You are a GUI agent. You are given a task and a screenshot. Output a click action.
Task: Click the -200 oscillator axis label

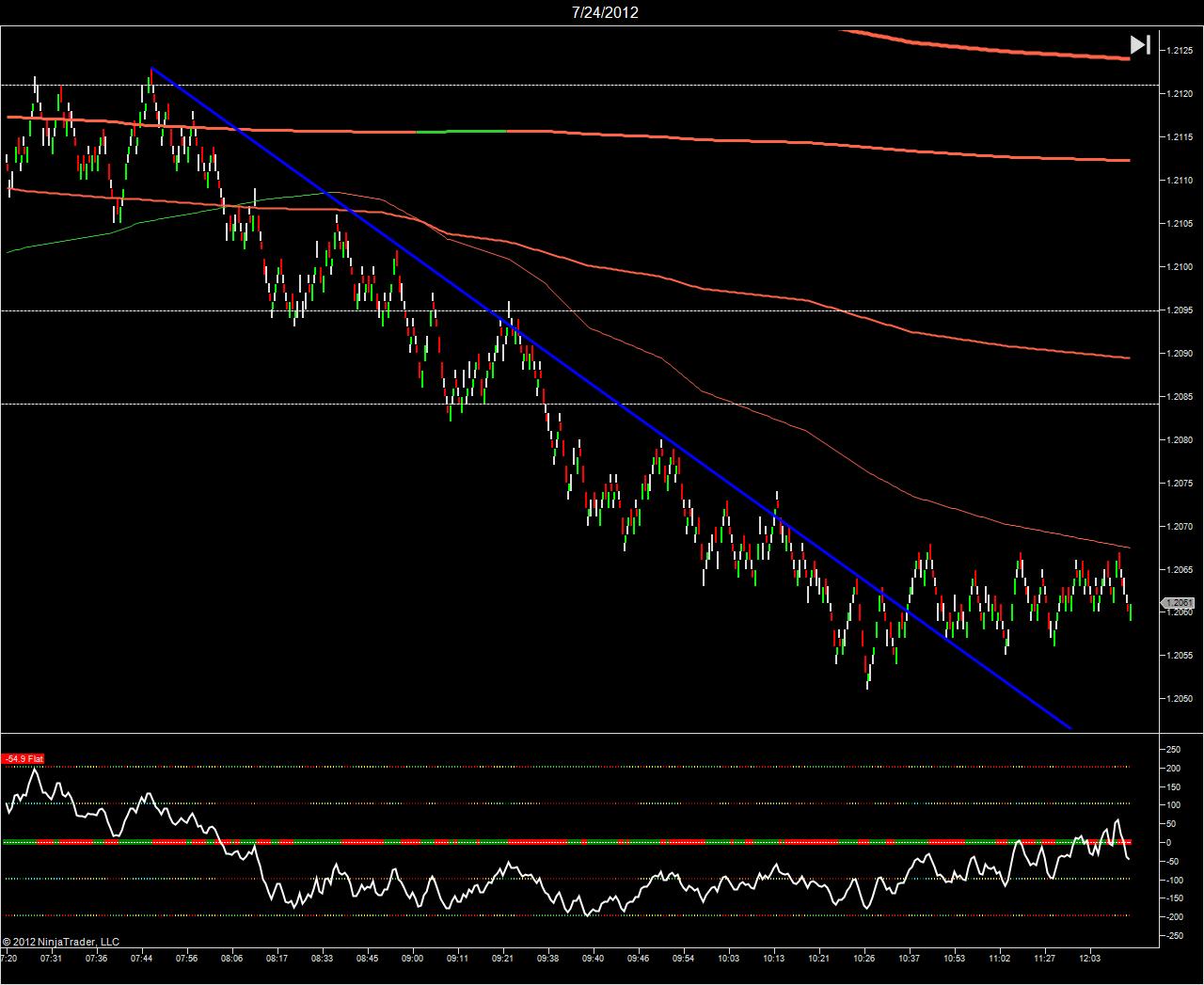(1174, 917)
